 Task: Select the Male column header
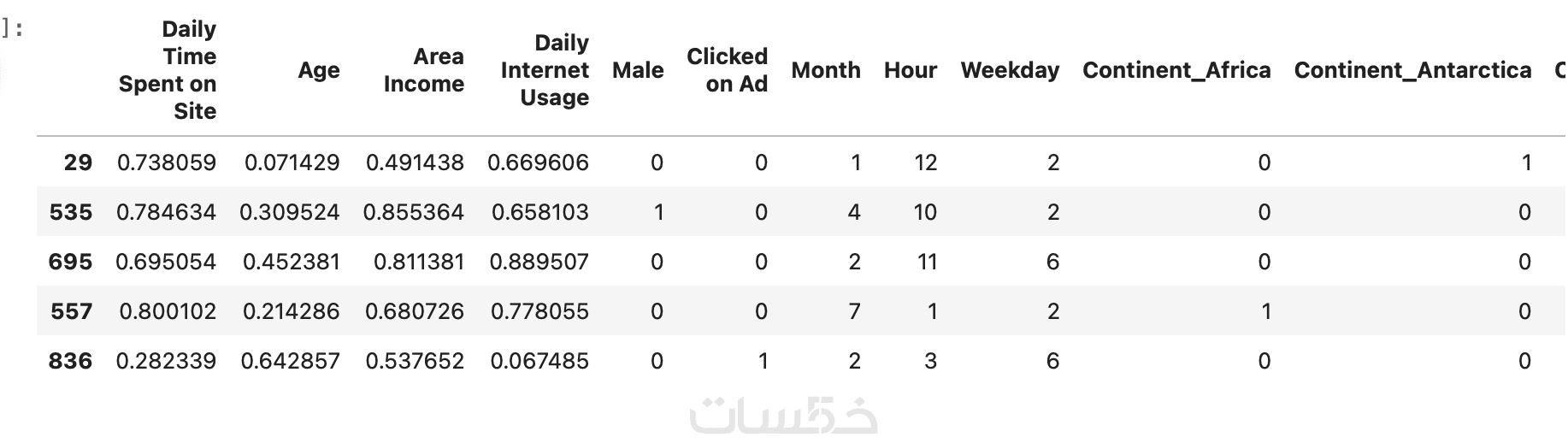tap(638, 70)
